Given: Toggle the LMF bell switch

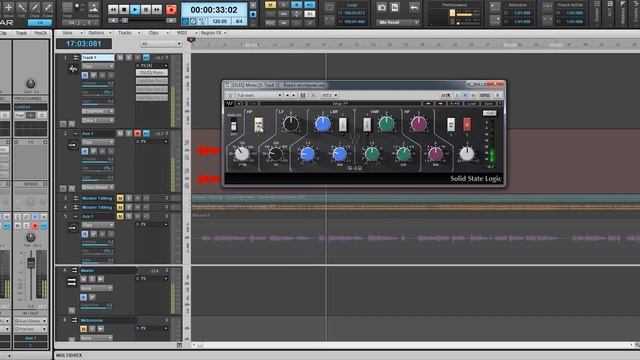Looking at the screenshot, I should point(343,124).
